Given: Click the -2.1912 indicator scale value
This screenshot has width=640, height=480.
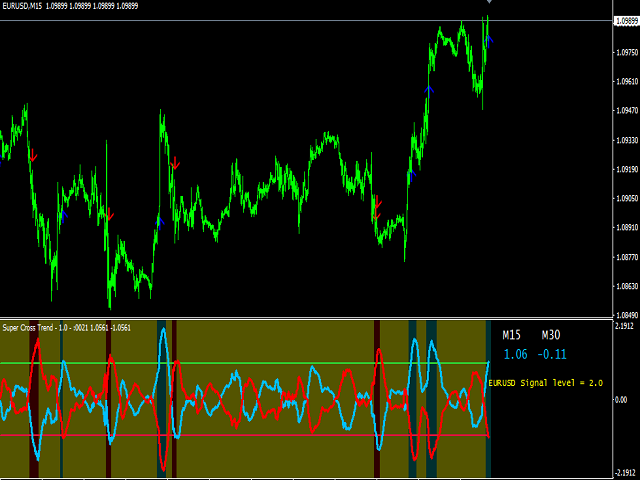Looking at the screenshot, I should 625,473.
